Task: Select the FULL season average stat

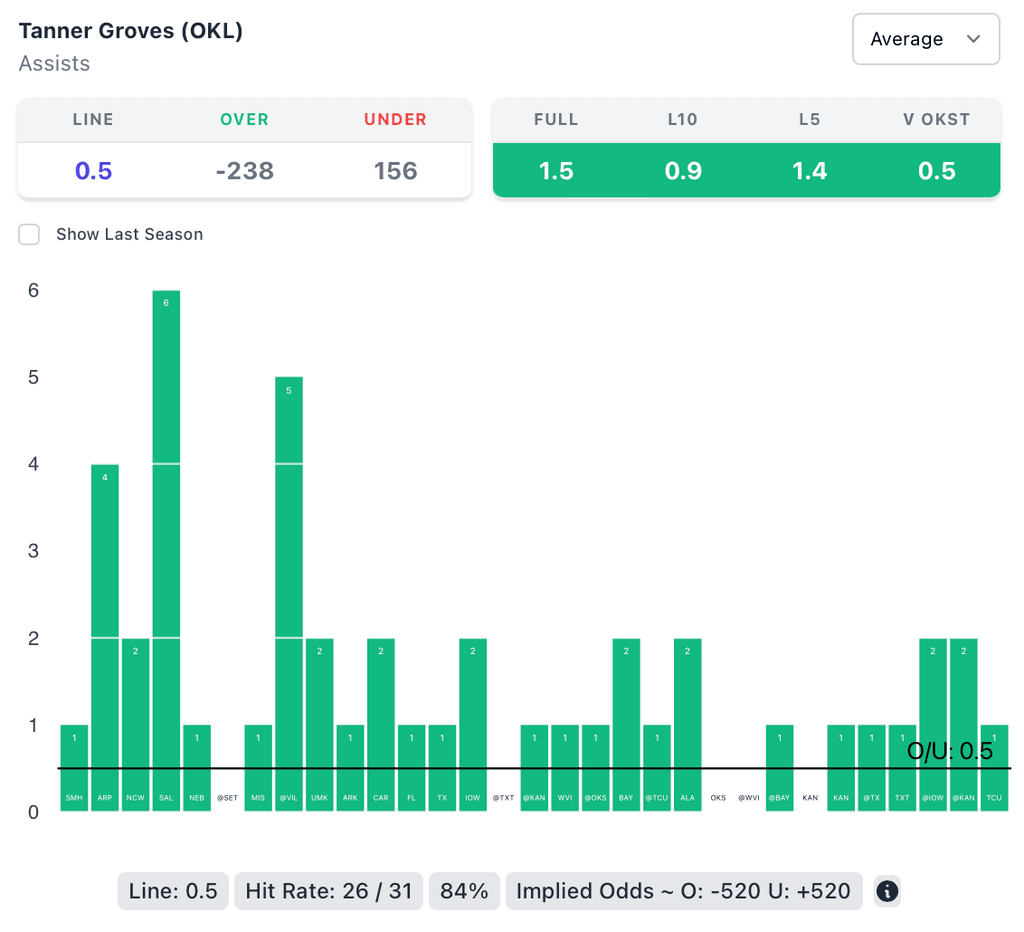Action: pyautogui.click(x=556, y=171)
